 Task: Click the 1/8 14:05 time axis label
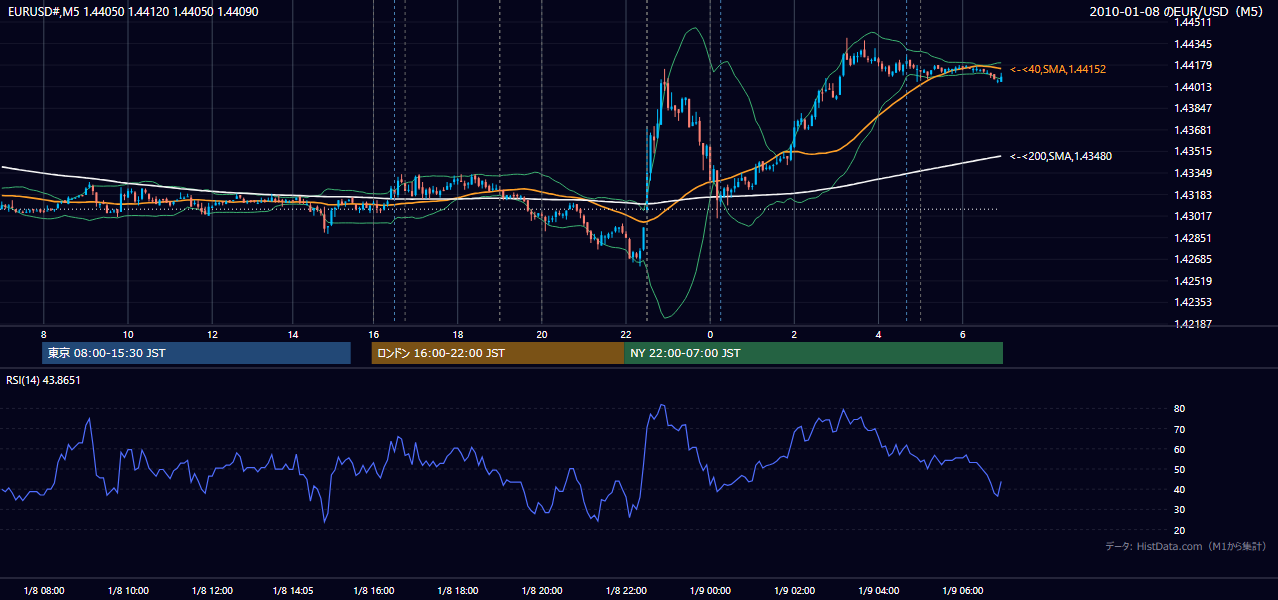pyautogui.click(x=293, y=590)
